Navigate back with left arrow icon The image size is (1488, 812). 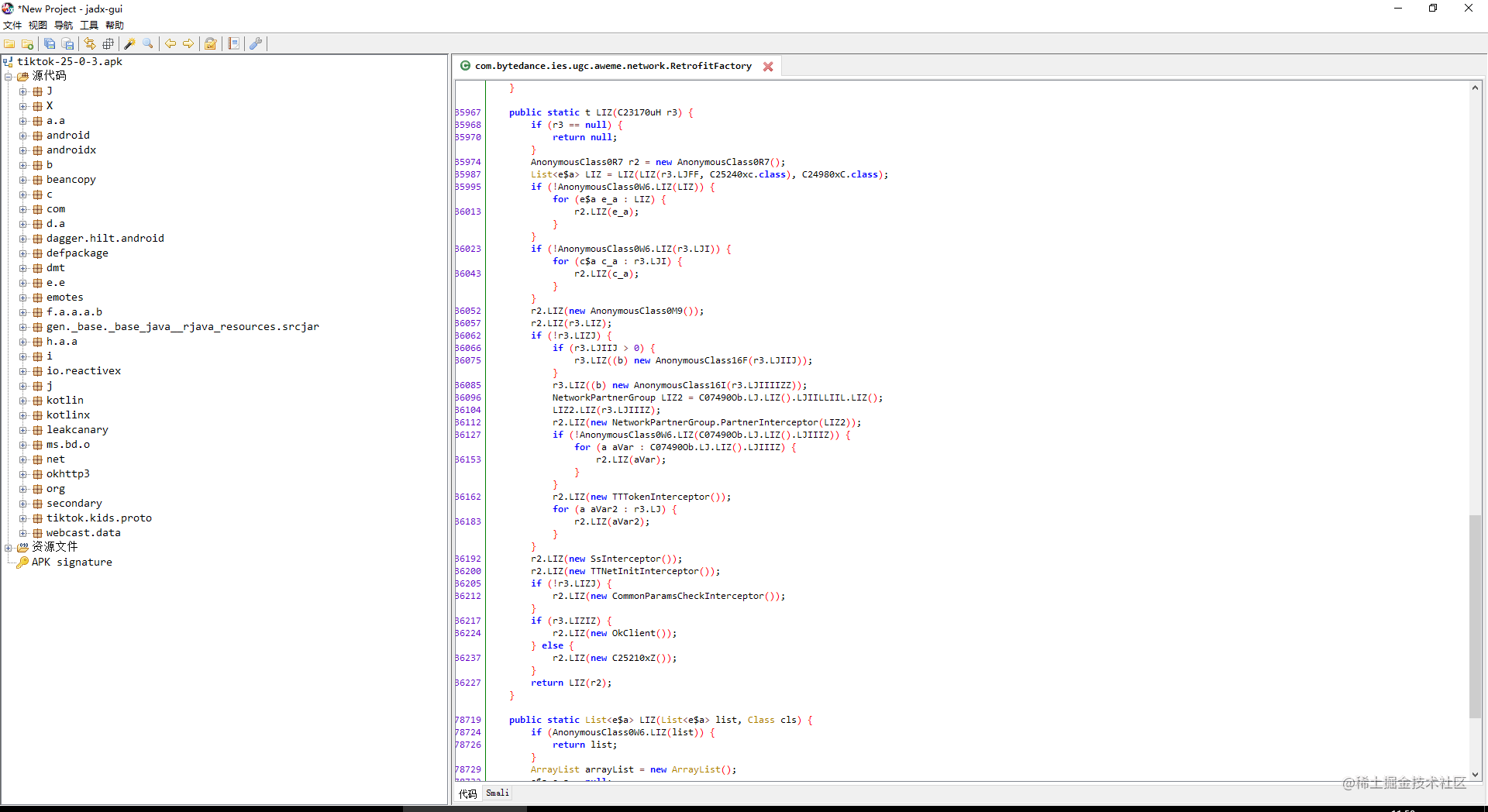170,44
